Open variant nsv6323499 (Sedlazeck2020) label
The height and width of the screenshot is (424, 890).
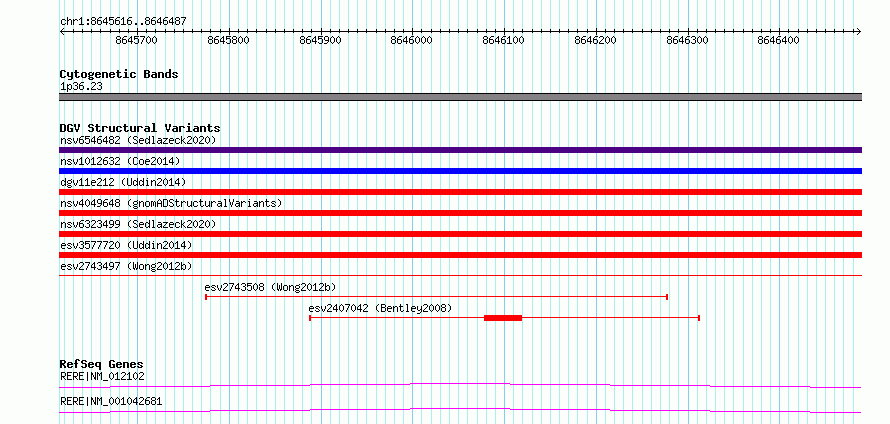138,224
